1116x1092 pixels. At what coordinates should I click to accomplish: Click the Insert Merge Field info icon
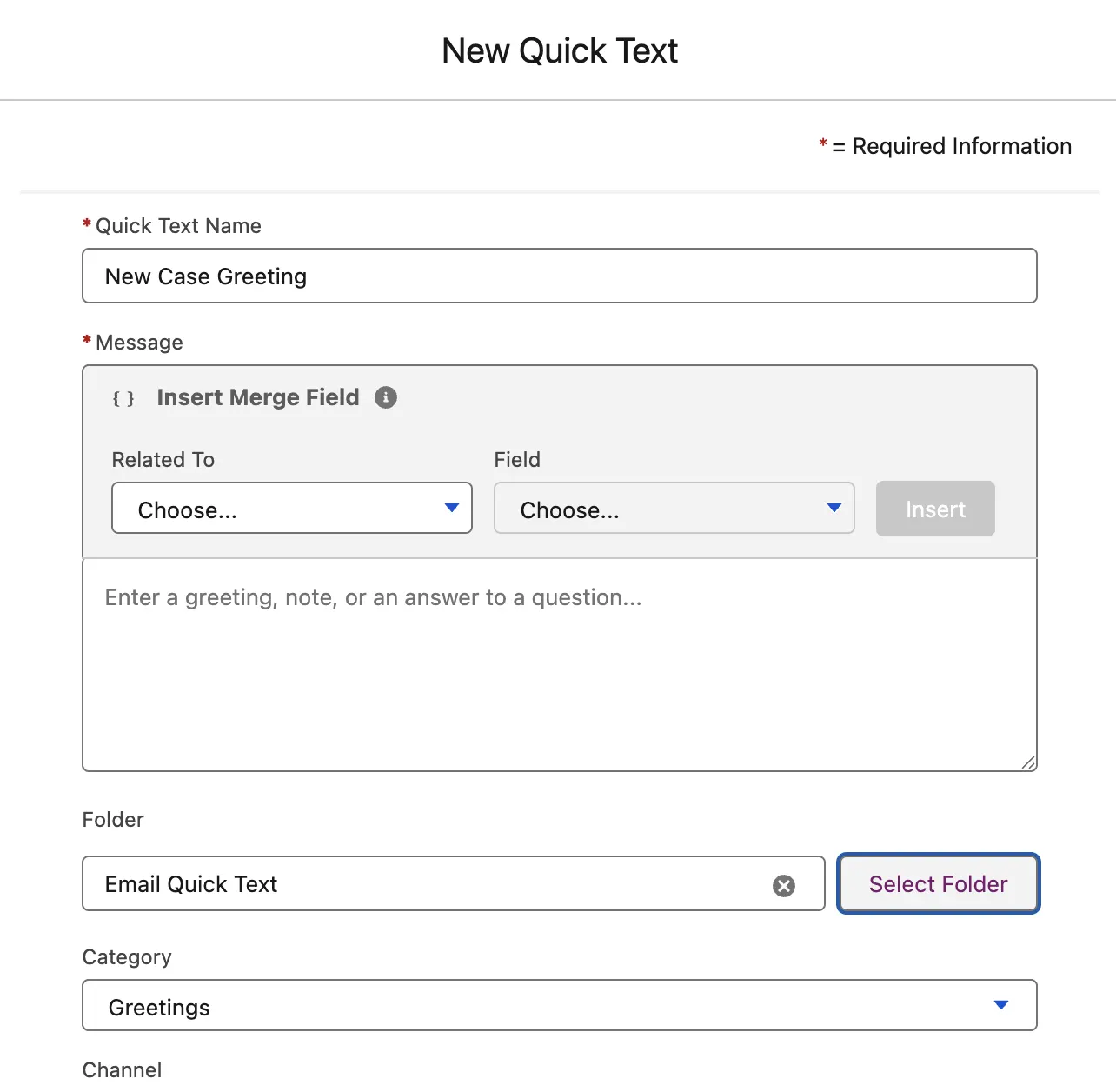point(386,397)
